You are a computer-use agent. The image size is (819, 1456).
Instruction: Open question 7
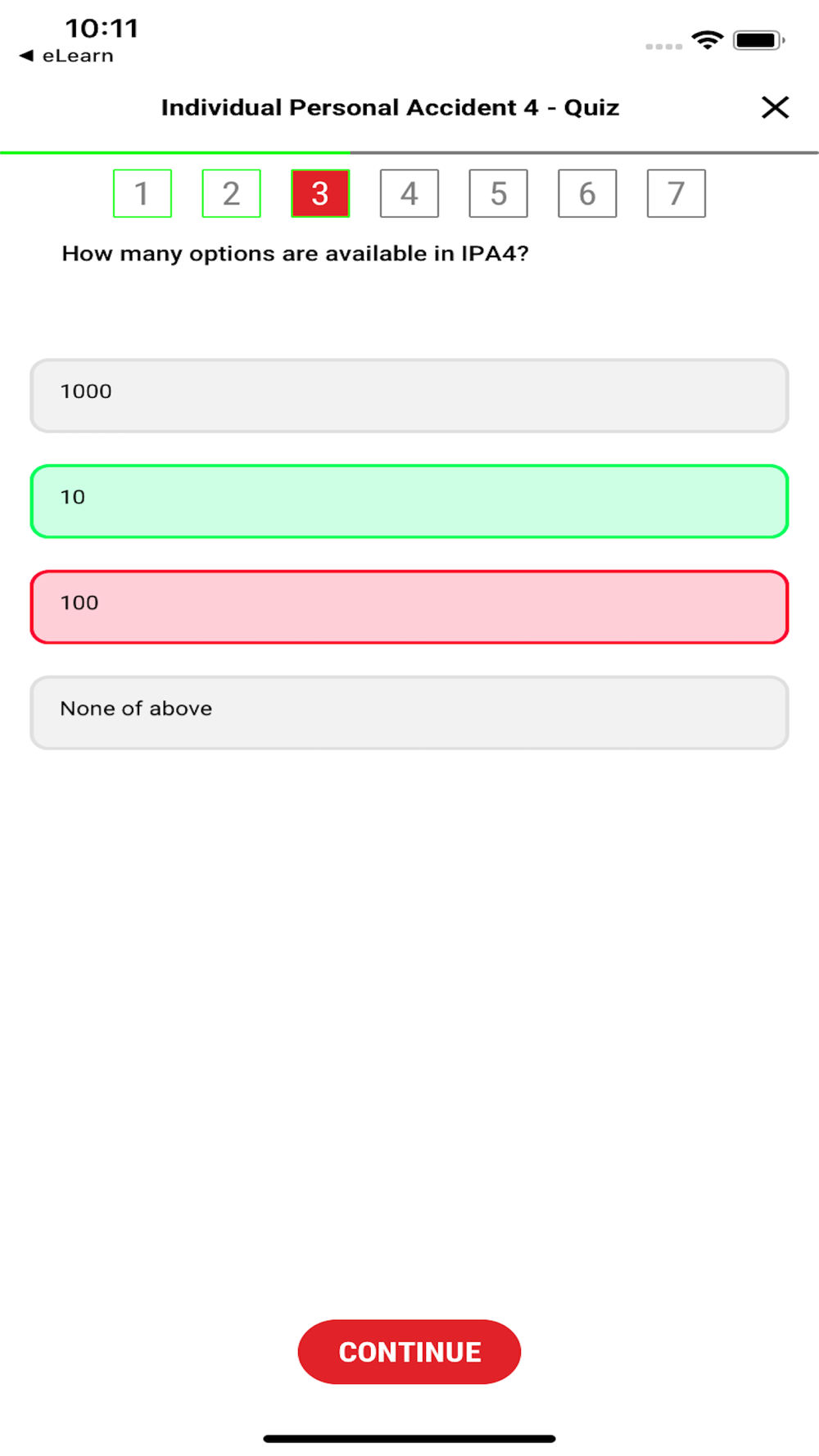point(676,193)
